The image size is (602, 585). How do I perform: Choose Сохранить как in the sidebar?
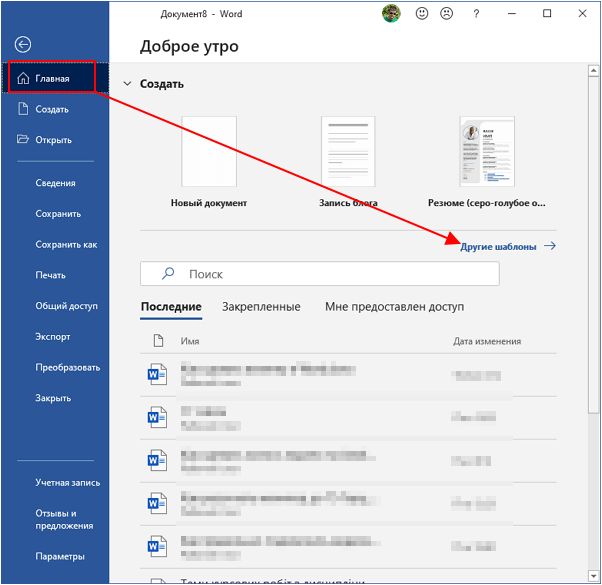[66, 245]
